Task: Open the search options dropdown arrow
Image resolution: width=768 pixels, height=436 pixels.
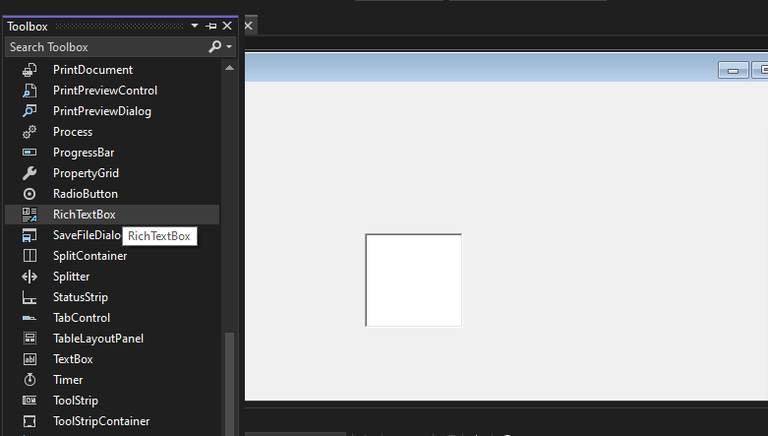Action: tap(229, 47)
